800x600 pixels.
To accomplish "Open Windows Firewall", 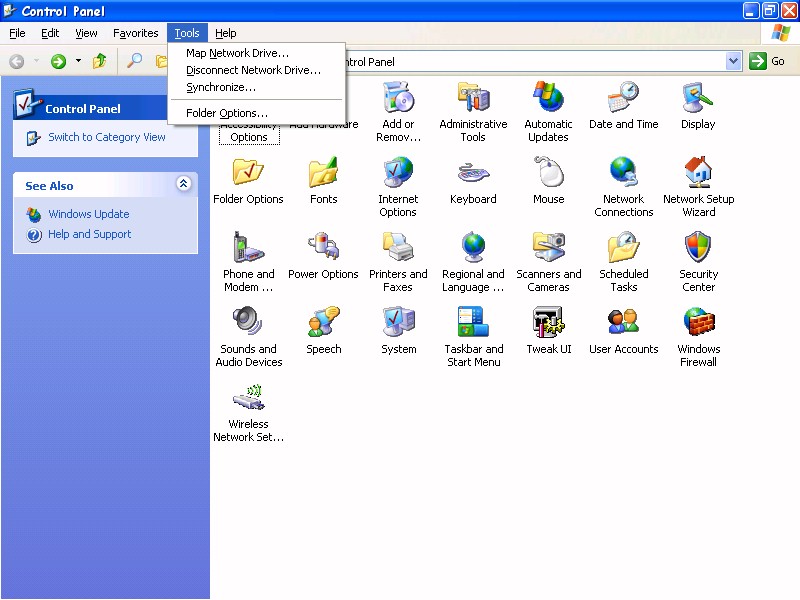I will coord(698,337).
